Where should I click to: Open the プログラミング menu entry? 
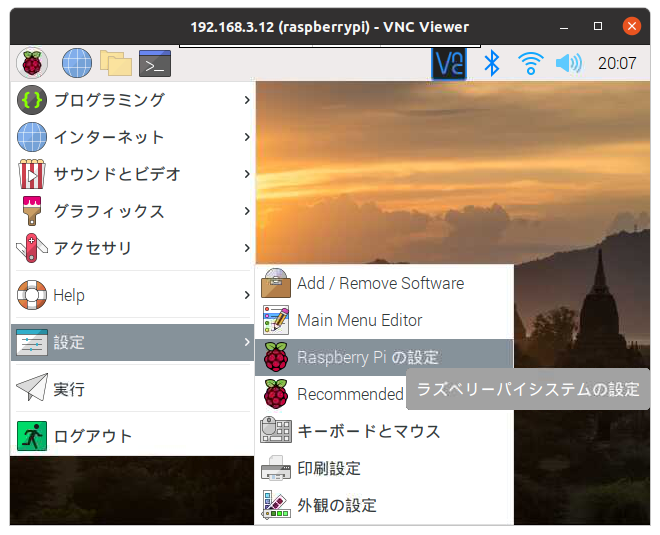[x=132, y=100]
